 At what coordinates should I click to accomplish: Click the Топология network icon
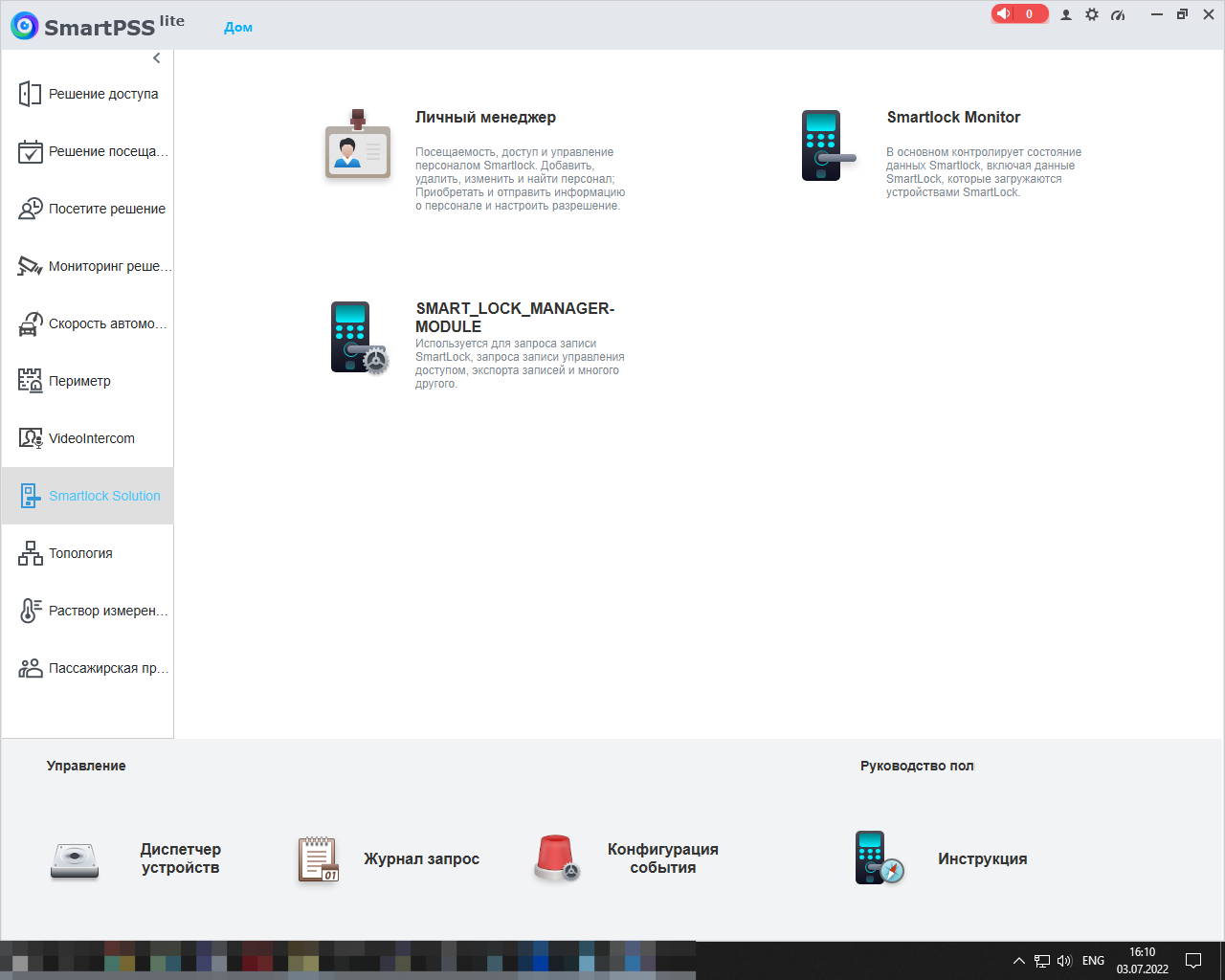(x=30, y=553)
